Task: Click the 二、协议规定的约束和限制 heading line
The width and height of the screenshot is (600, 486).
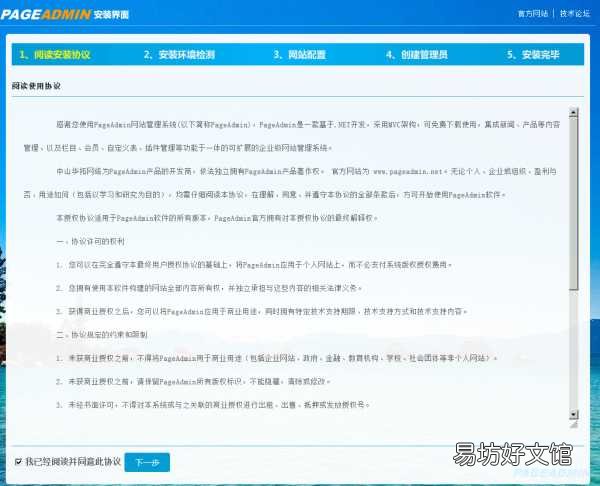Action: [102, 335]
